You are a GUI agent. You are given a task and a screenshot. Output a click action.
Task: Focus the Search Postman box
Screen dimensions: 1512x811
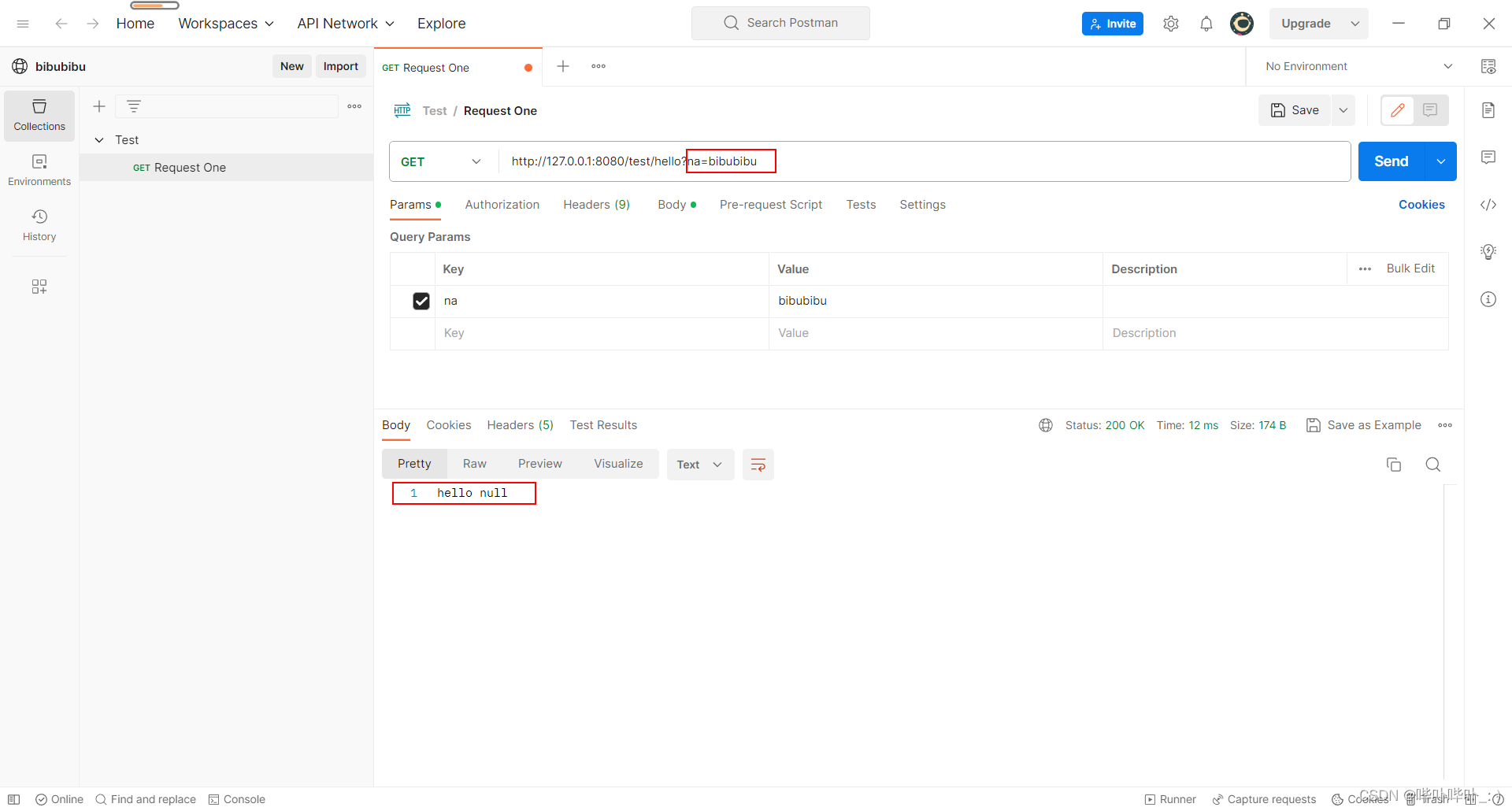click(x=780, y=23)
